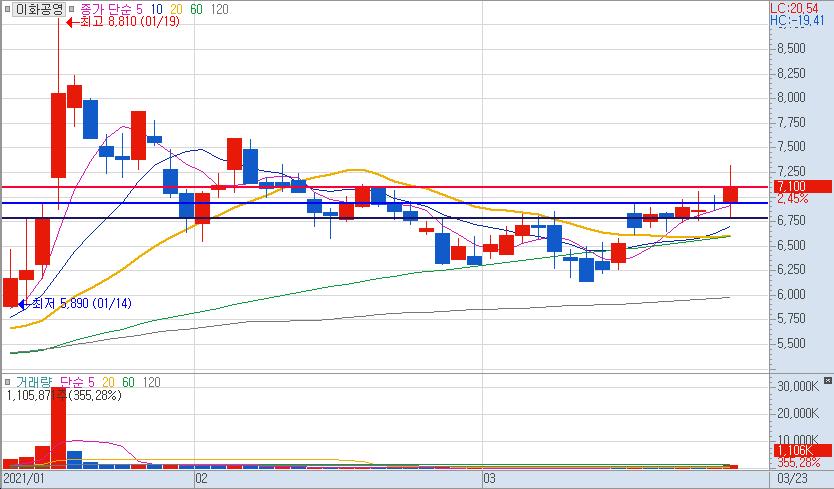Click the 7,250 price axis label
This screenshot has width=834, height=489.
[x=791, y=171]
